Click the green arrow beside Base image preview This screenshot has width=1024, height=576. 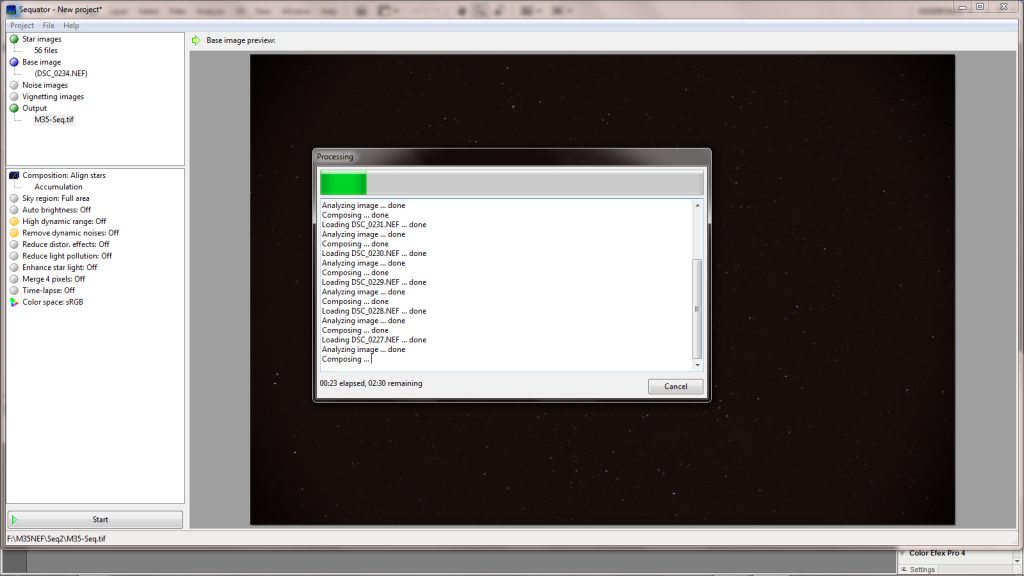198,39
